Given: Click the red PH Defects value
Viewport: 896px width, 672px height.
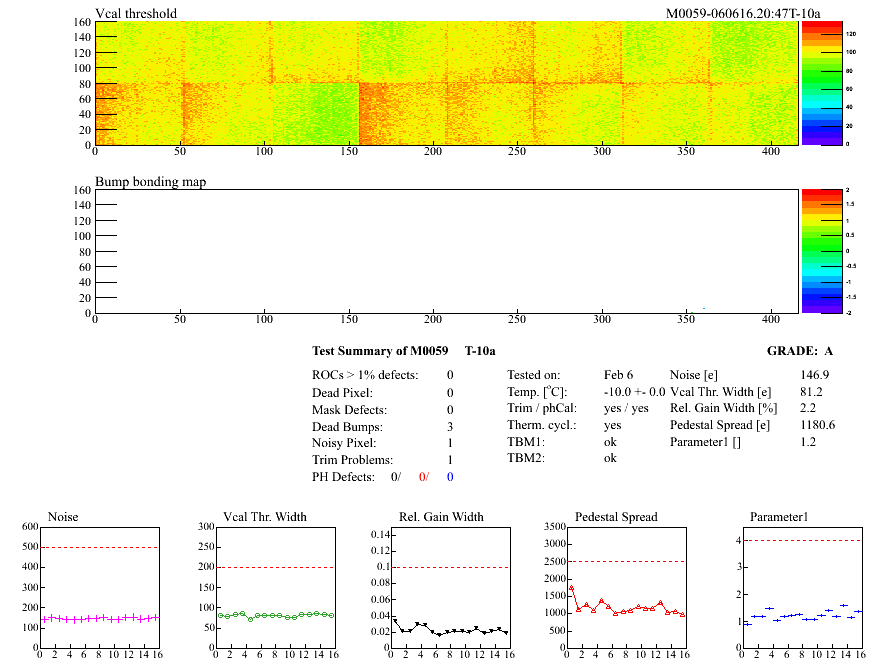Looking at the screenshot, I should tap(423, 477).
